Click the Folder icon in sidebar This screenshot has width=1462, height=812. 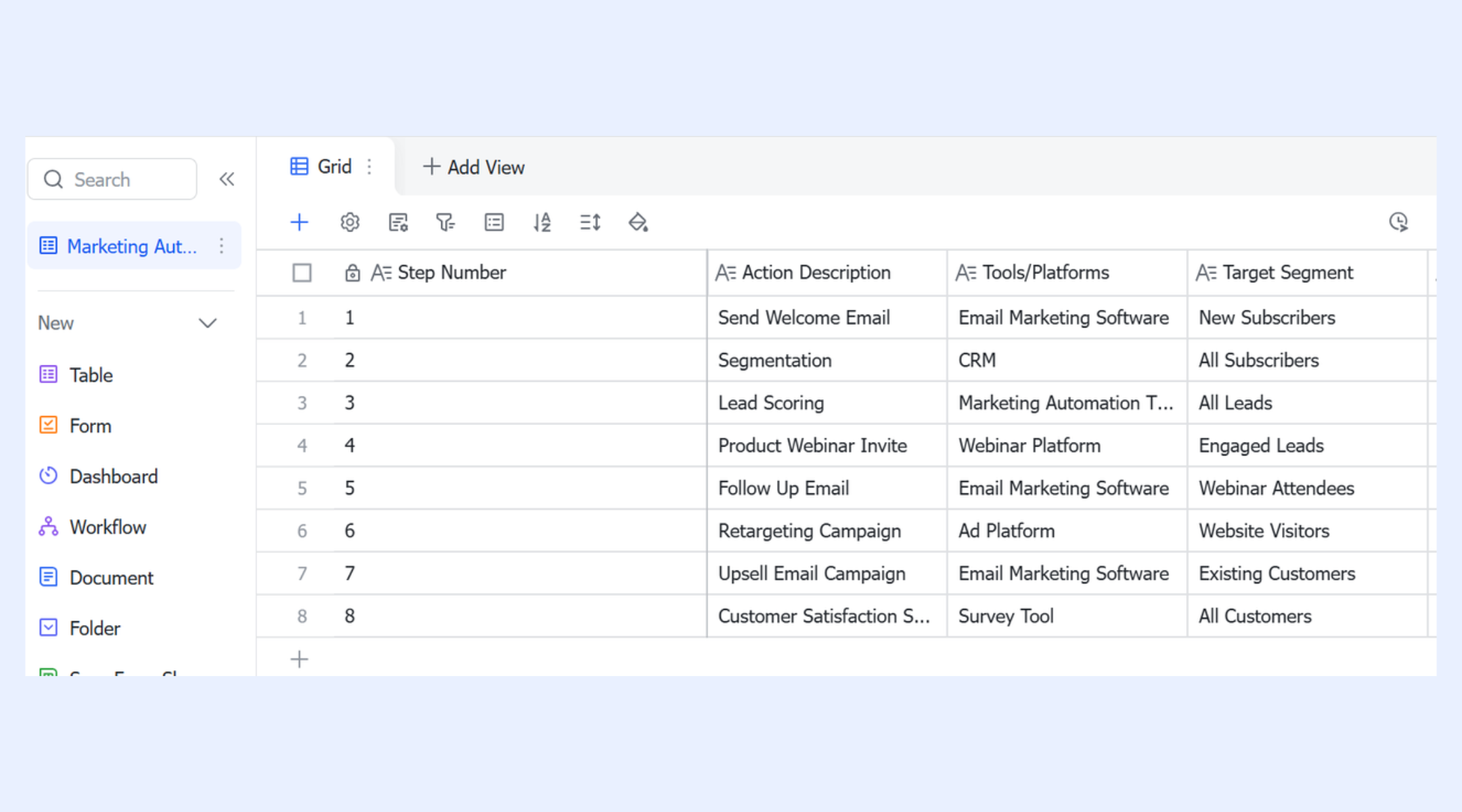click(x=49, y=628)
